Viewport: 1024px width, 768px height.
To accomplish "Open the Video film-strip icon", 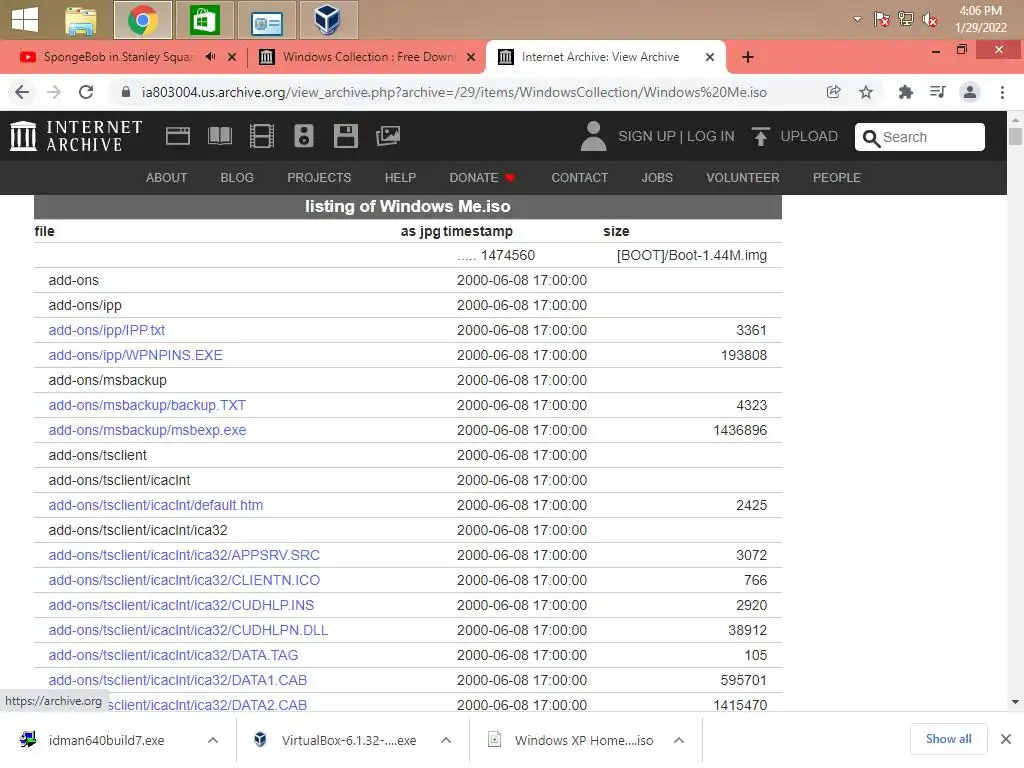I will 262,136.
